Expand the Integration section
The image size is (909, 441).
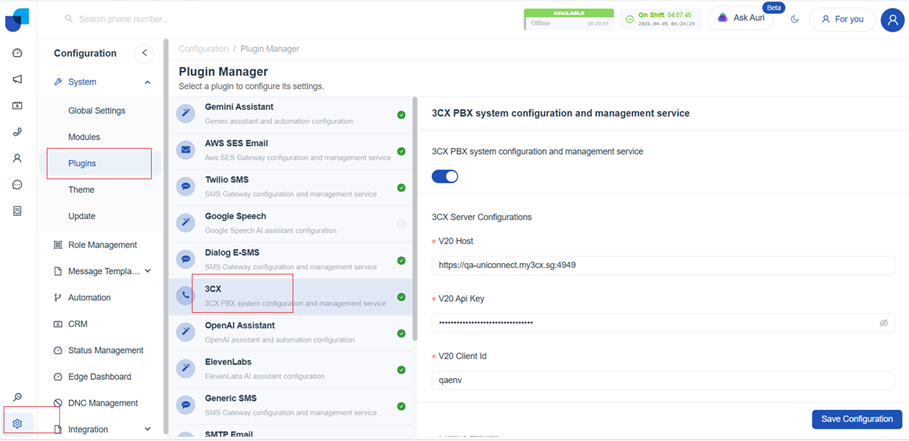pyautogui.click(x=148, y=430)
